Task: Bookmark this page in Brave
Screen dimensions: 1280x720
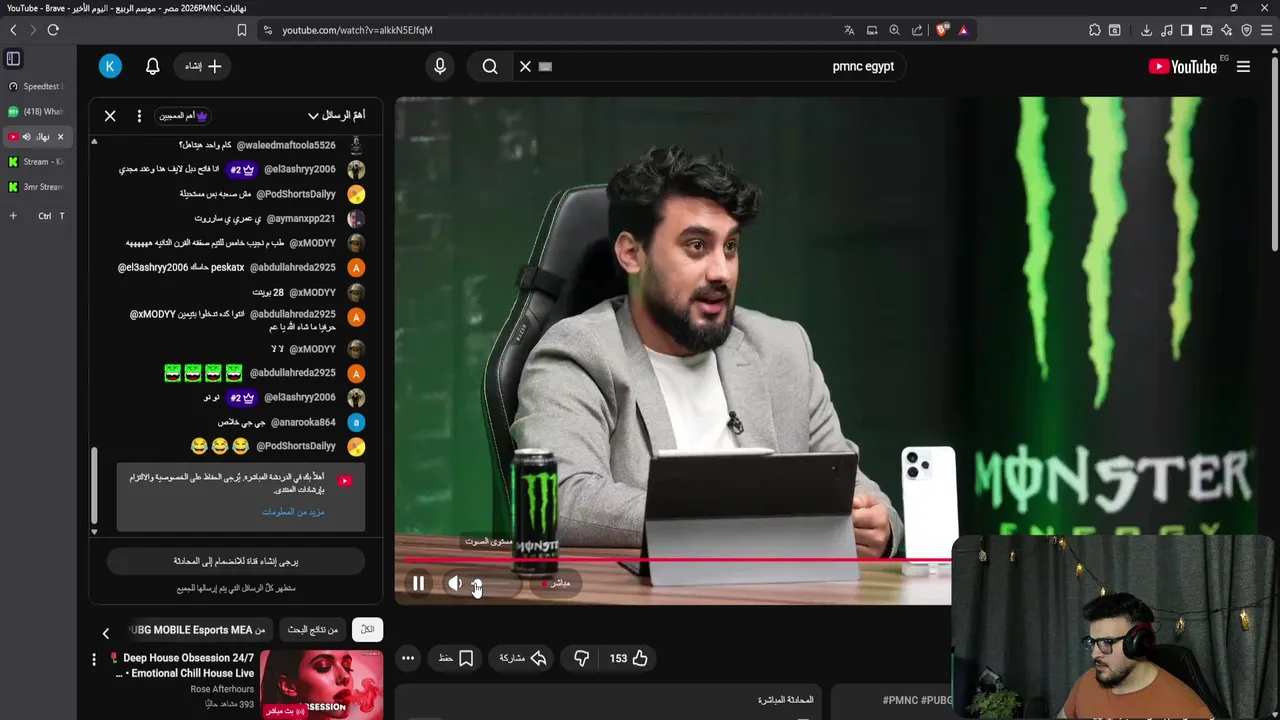Action: pos(242,30)
